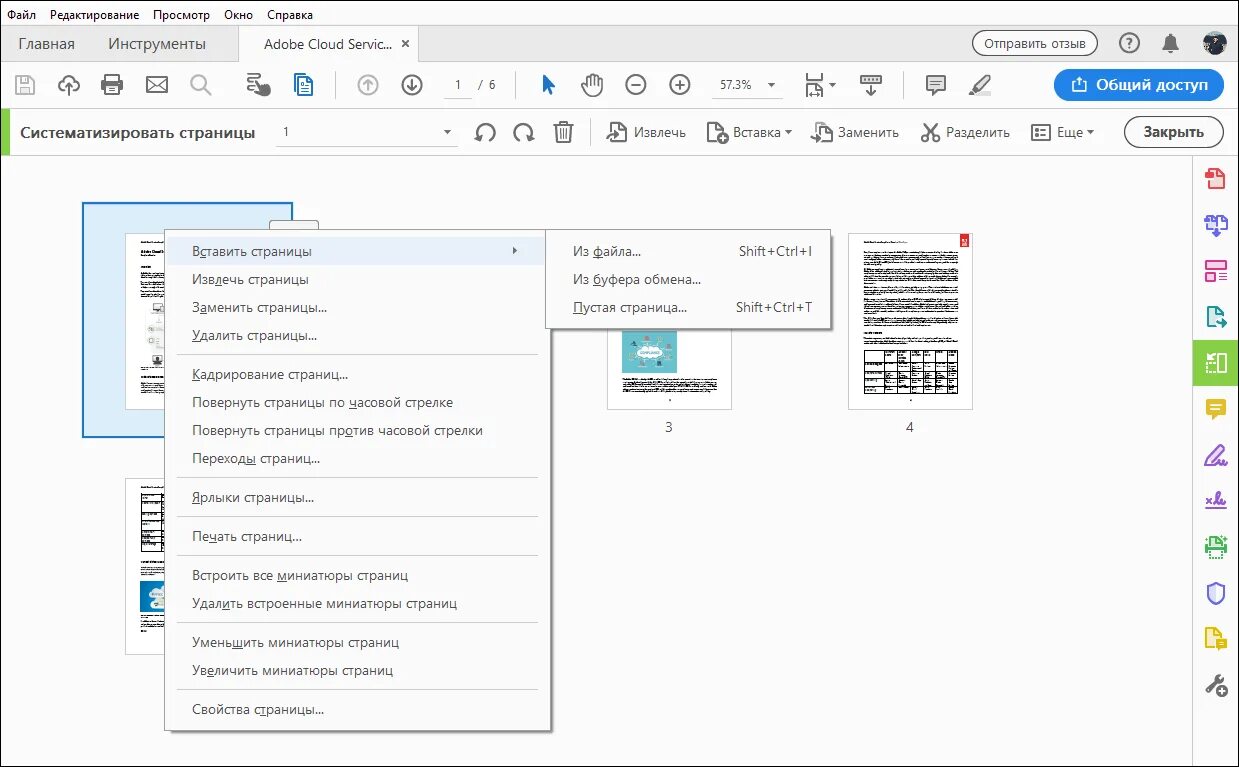Image resolution: width=1239 pixels, height=767 pixels.
Task: Choose Пустая страница... option
Action: pyautogui.click(x=688, y=307)
